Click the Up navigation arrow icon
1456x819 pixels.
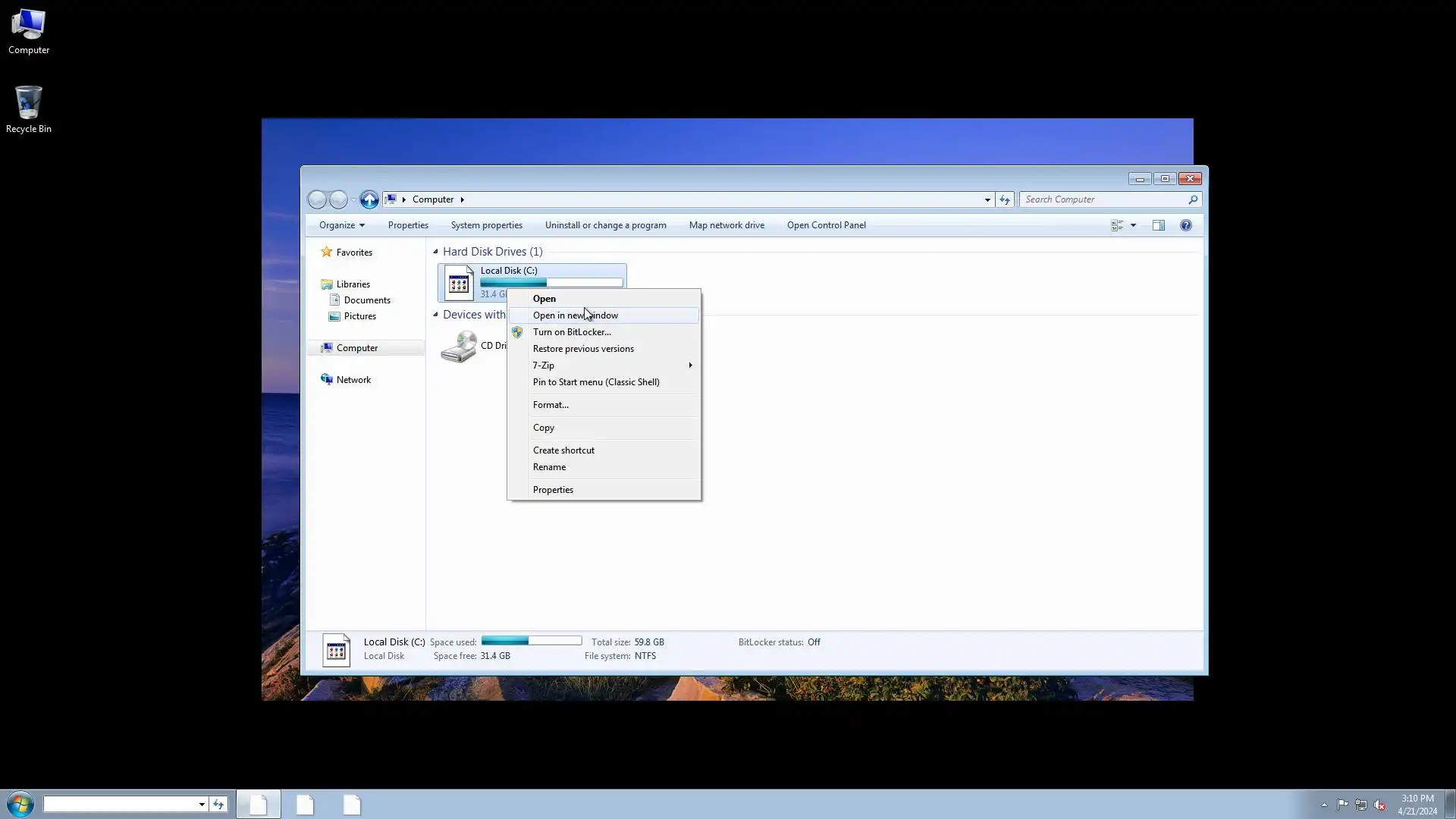coord(369,199)
